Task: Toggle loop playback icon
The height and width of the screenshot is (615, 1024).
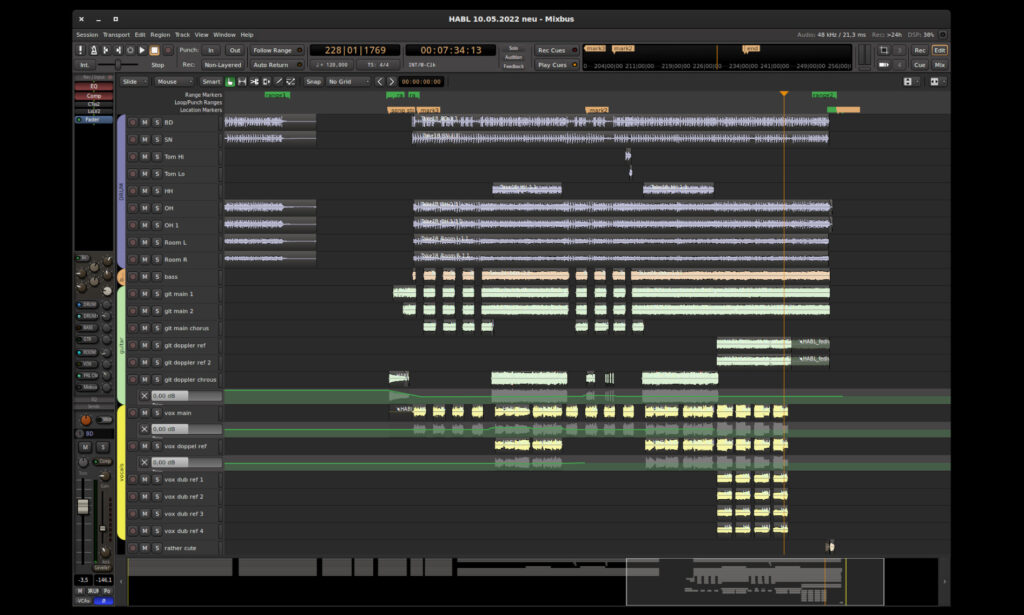Action: tap(130, 50)
